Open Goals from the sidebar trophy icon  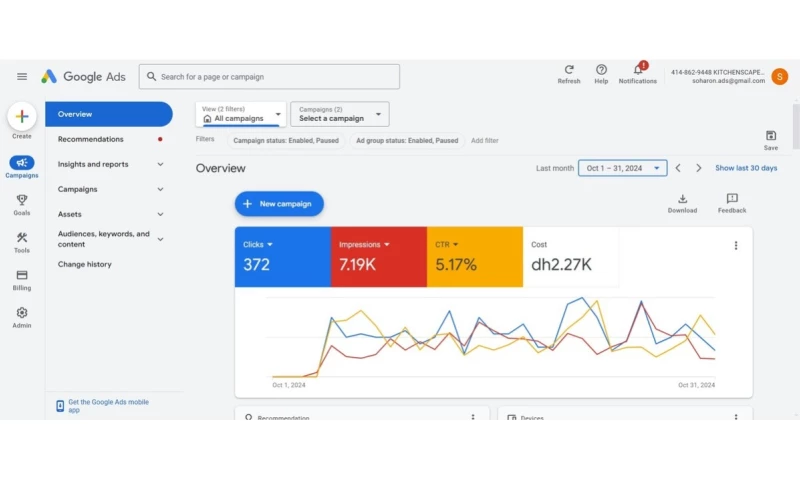[x=22, y=201]
